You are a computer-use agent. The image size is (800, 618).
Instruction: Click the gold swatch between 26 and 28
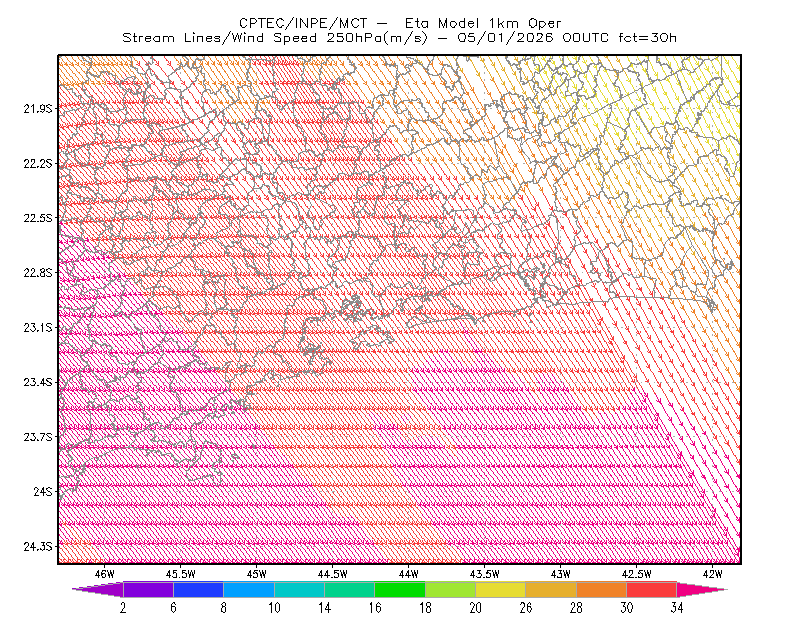[x=551, y=589]
